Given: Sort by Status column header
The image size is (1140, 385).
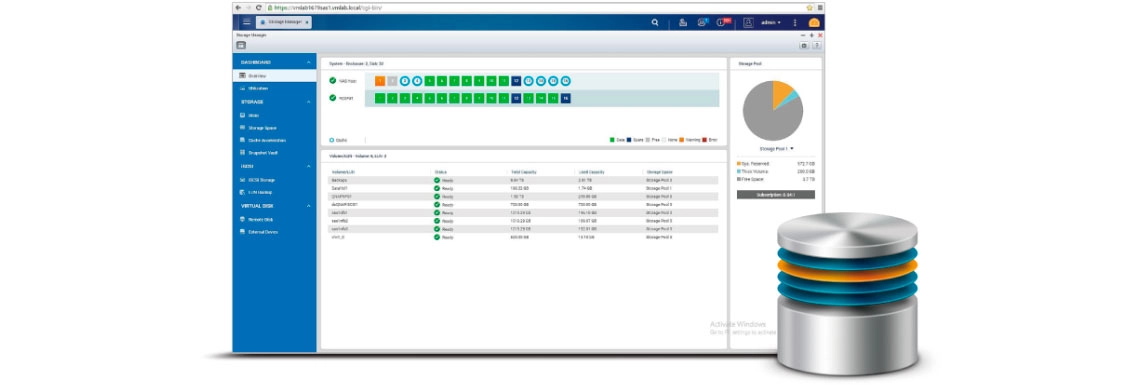Looking at the screenshot, I should coord(441,172).
